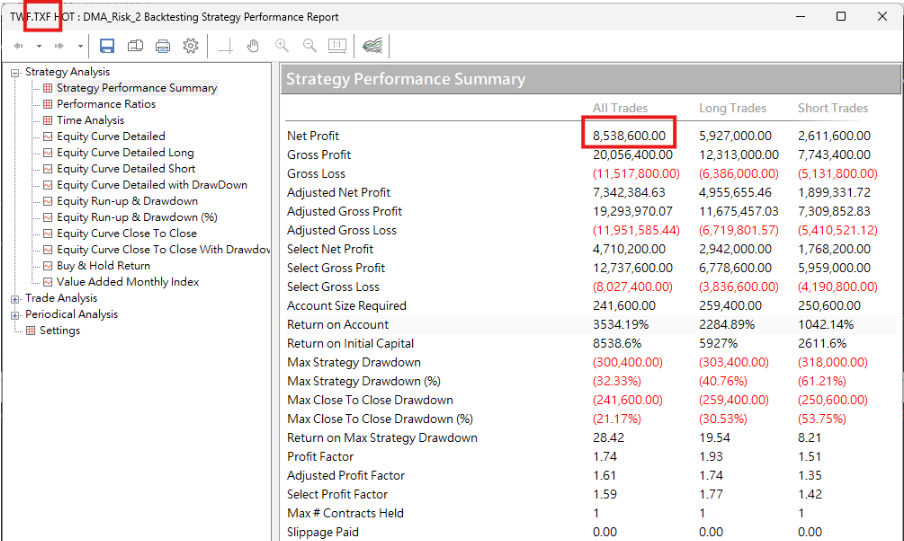Open the back history dropdown arrow
The image size is (904, 541).
pyautogui.click(x=39, y=46)
